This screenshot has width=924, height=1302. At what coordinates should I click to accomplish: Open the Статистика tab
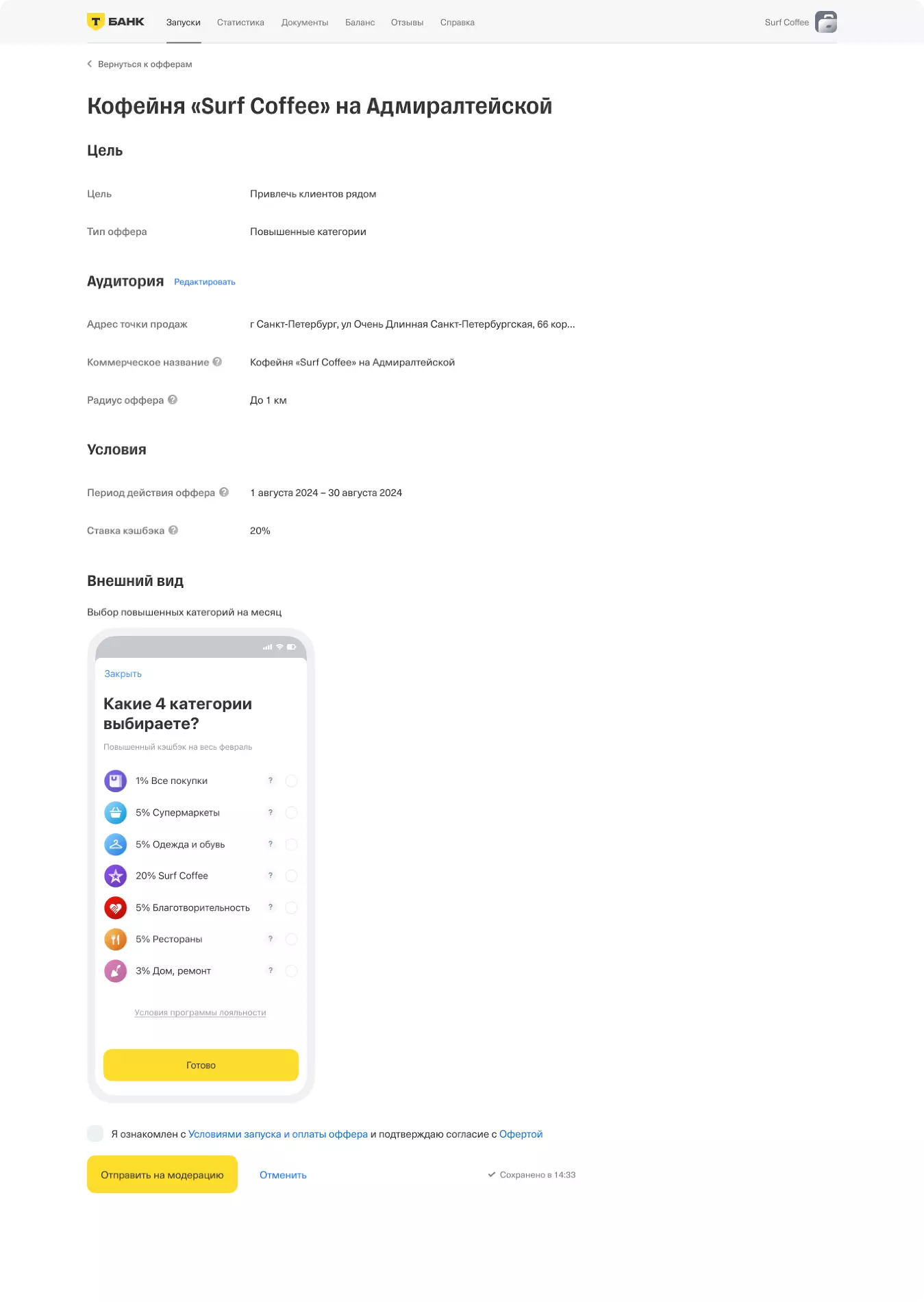240,22
